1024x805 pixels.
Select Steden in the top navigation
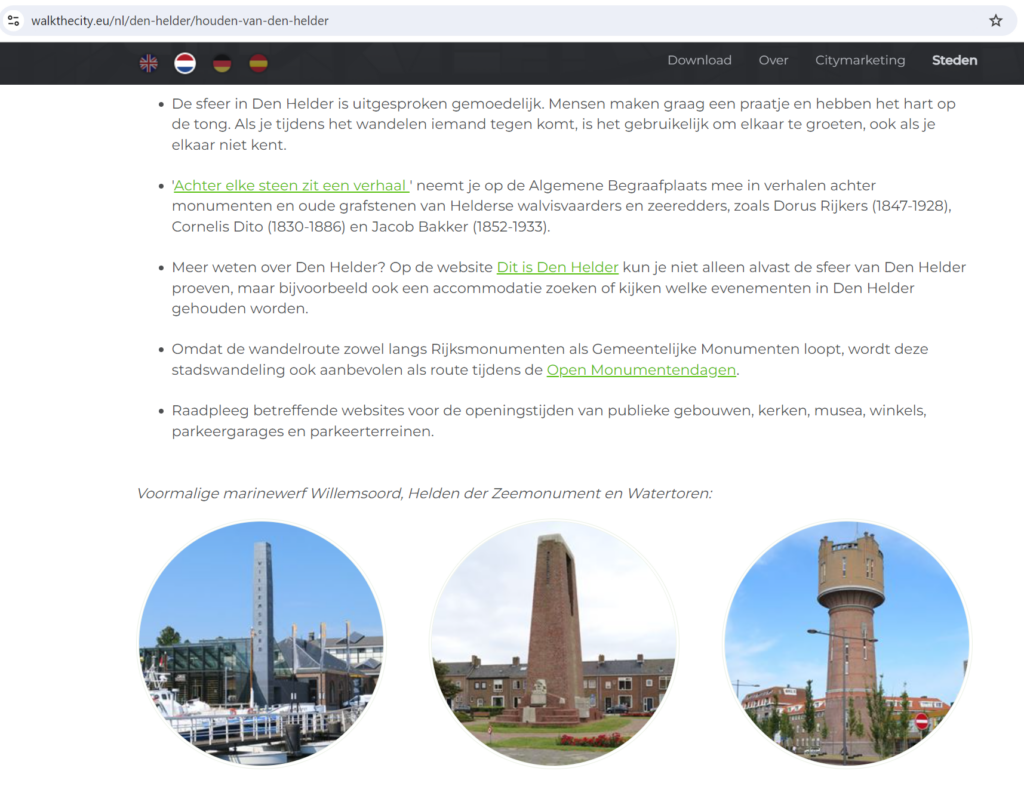[954, 60]
